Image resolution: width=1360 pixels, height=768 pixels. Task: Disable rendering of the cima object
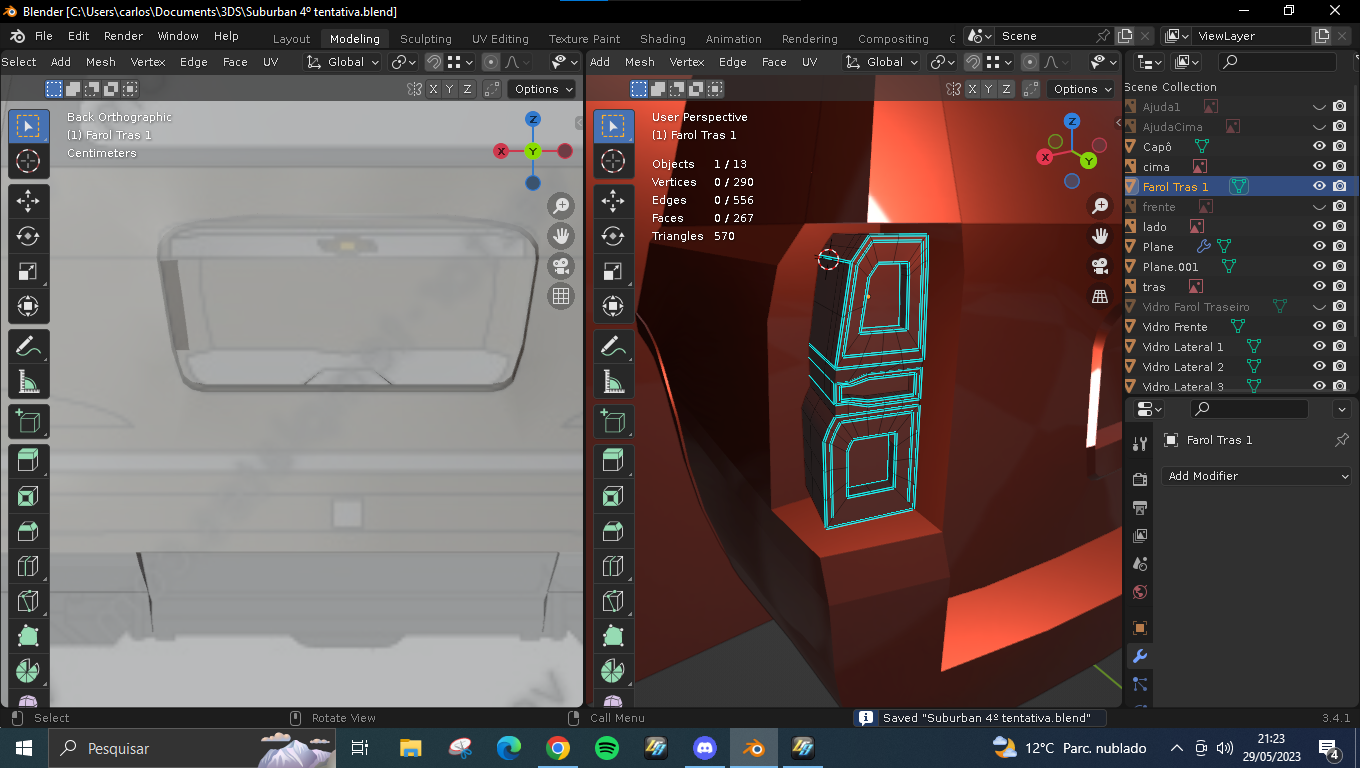[x=1340, y=167]
